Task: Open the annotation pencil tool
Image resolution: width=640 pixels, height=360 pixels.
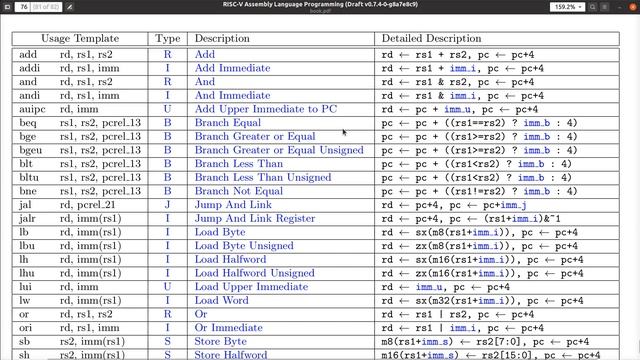Action: (x=69, y=7)
